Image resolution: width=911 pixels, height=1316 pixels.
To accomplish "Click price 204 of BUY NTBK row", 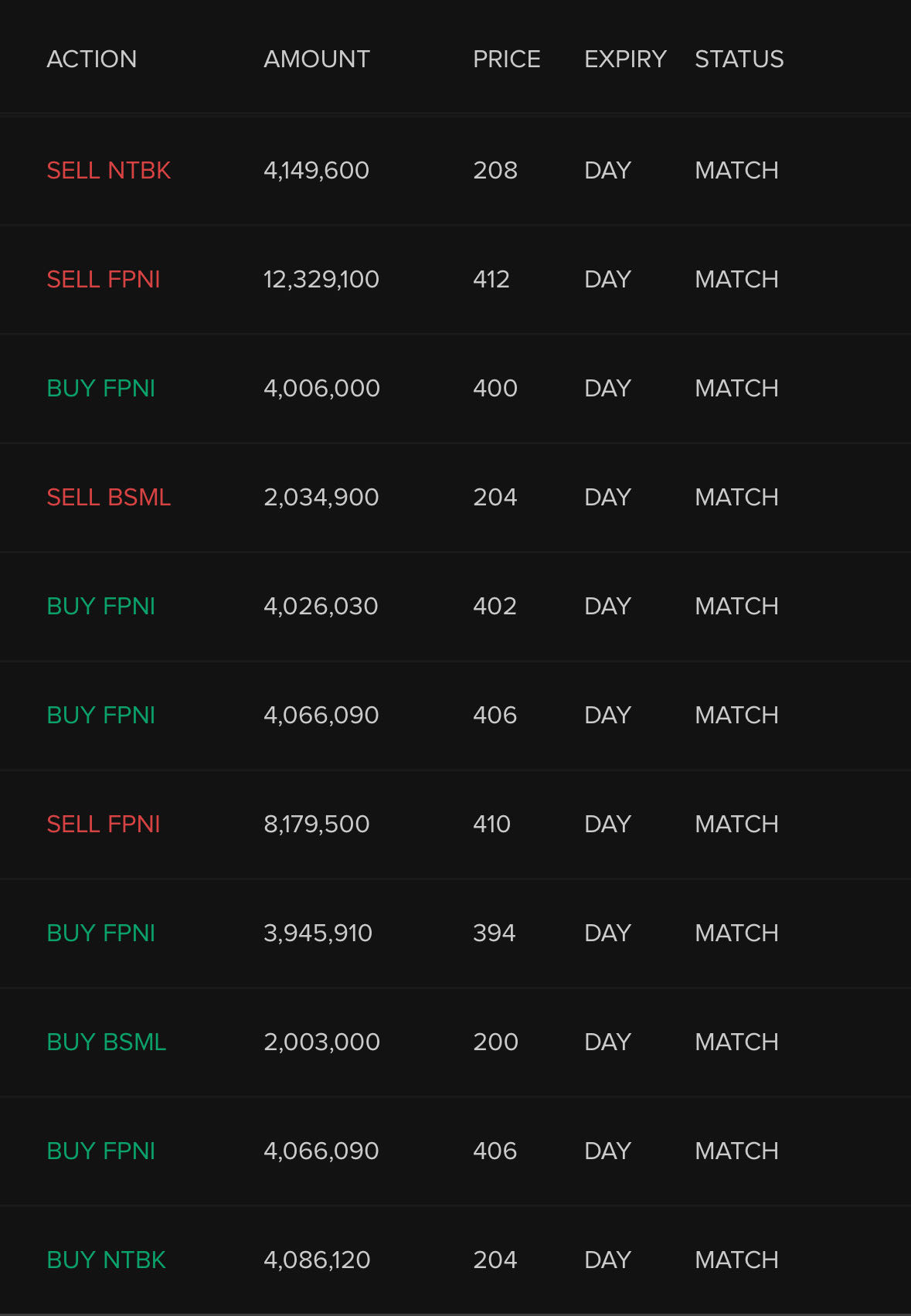I will pyautogui.click(x=495, y=1260).
